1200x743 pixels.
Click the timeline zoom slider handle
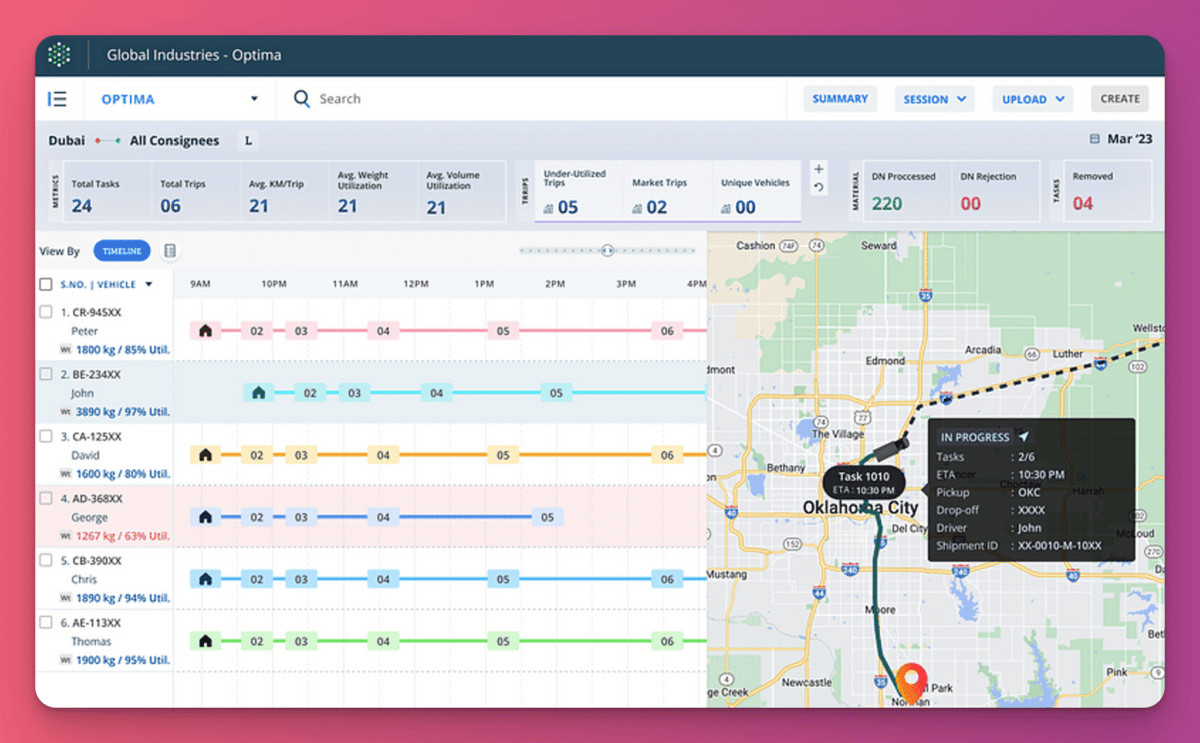(607, 251)
